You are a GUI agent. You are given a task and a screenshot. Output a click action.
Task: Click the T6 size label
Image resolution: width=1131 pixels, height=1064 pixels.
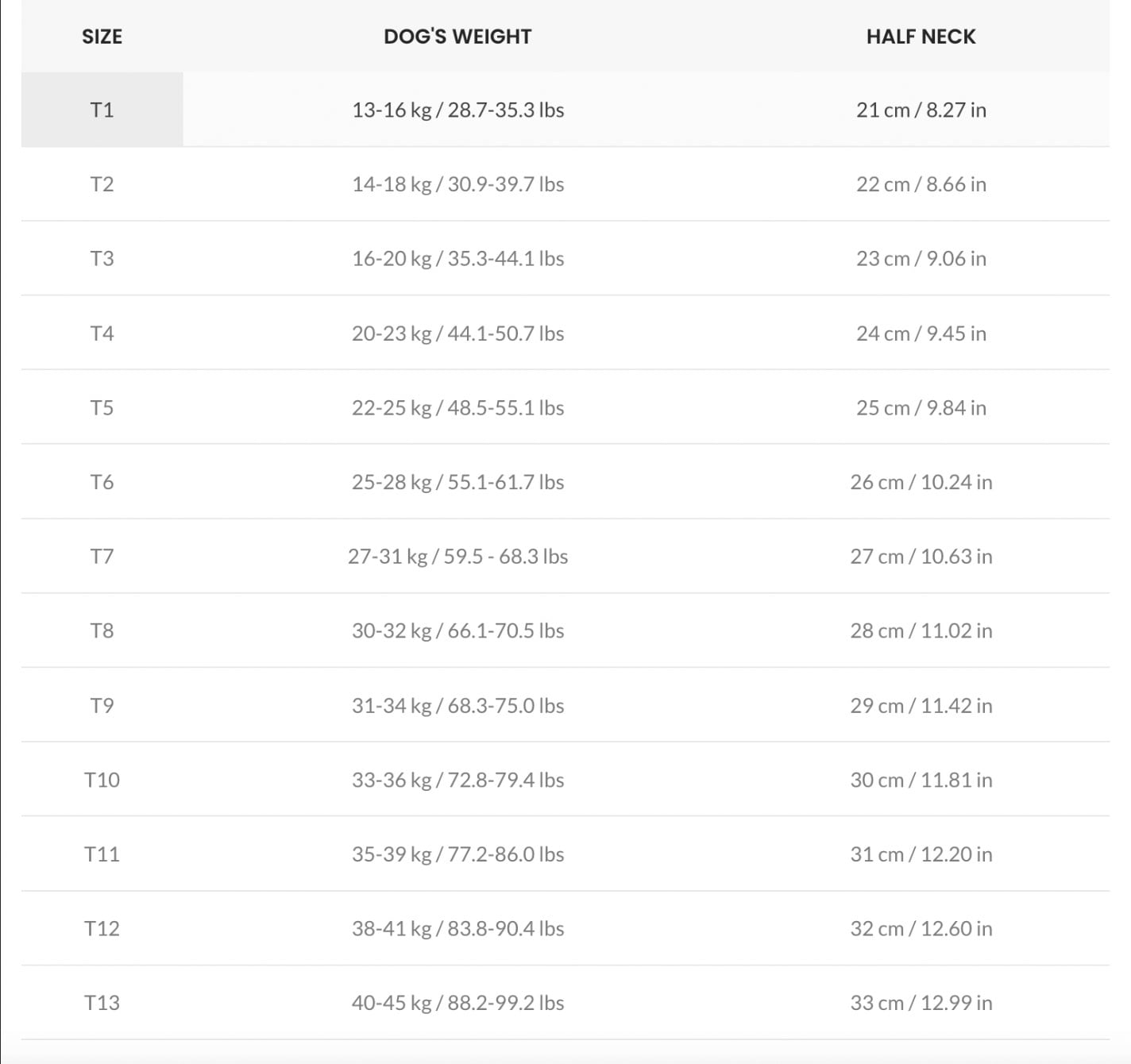[102, 482]
